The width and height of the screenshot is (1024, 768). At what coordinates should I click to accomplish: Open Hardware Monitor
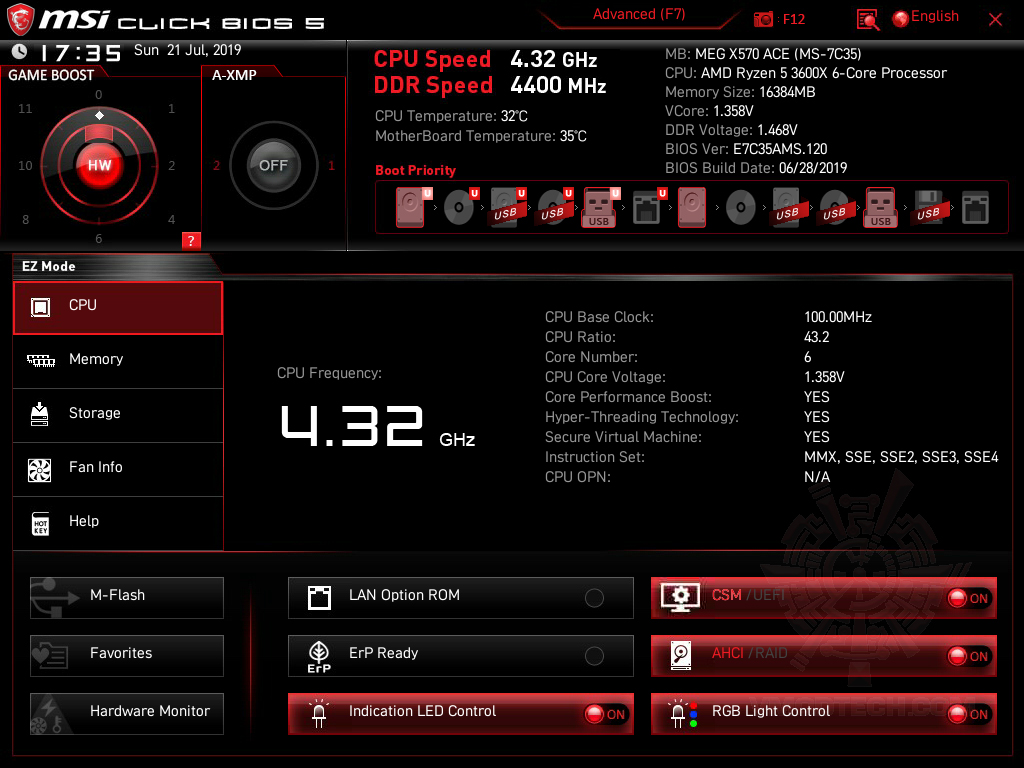(126, 713)
